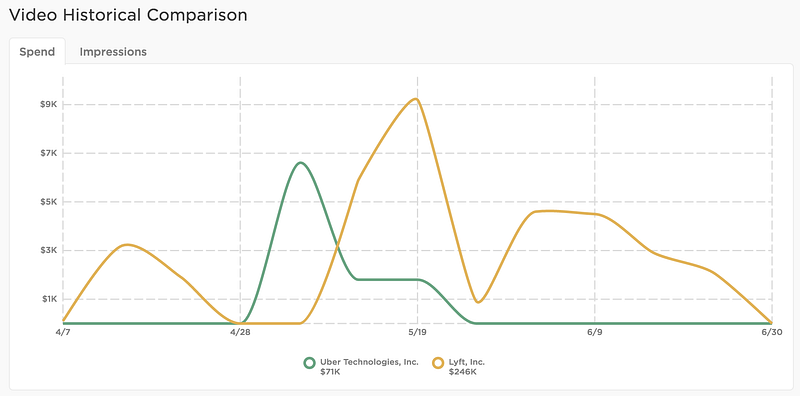Image resolution: width=800 pixels, height=396 pixels.
Task: Click the Uber Technologies, Inc. legend label
Action: tap(369, 362)
